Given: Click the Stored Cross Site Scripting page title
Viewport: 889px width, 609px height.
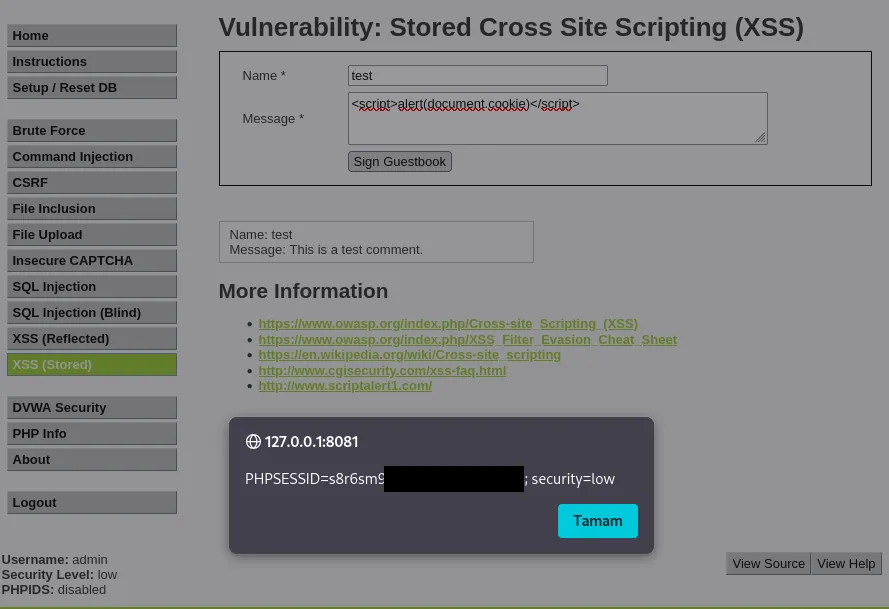Looking at the screenshot, I should coord(511,27).
